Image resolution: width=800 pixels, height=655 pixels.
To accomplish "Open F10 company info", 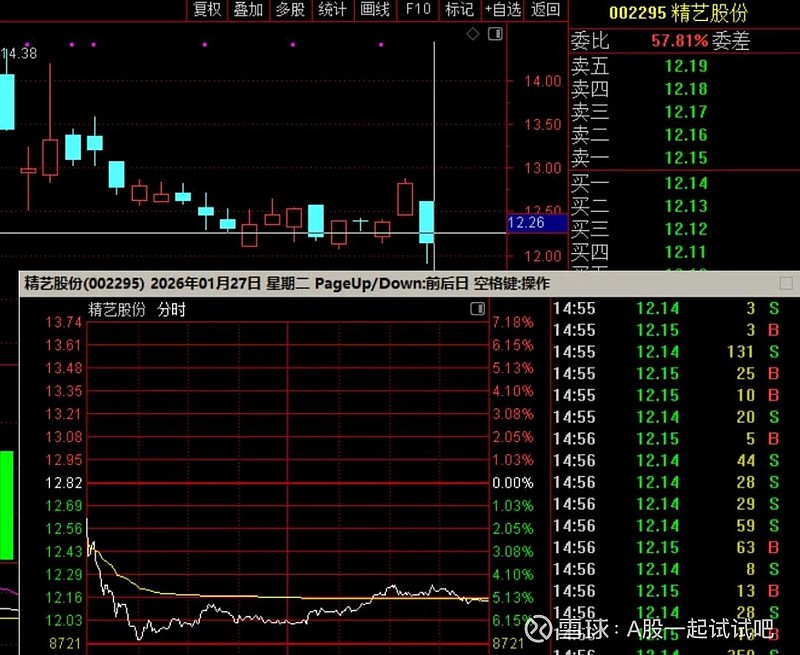I will coord(418,9).
